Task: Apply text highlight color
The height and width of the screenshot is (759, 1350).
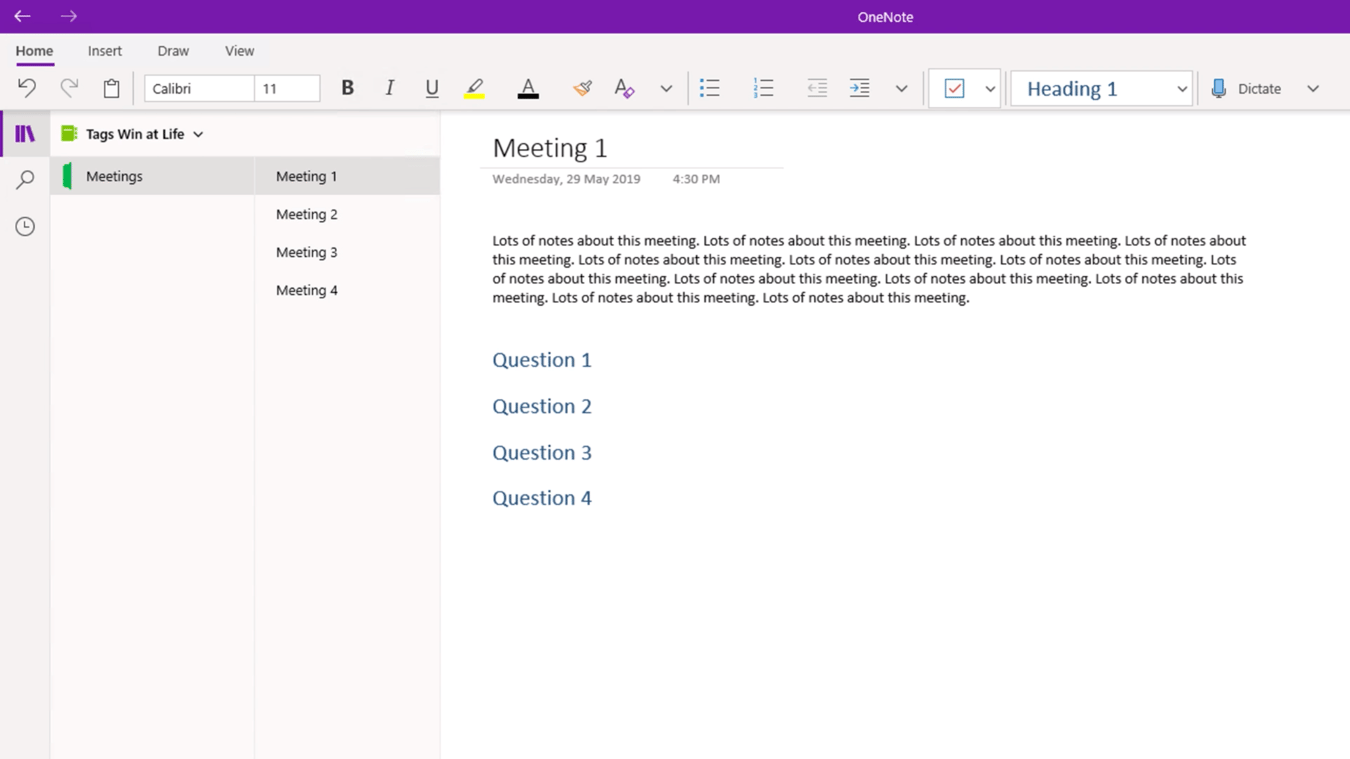Action: (x=474, y=88)
